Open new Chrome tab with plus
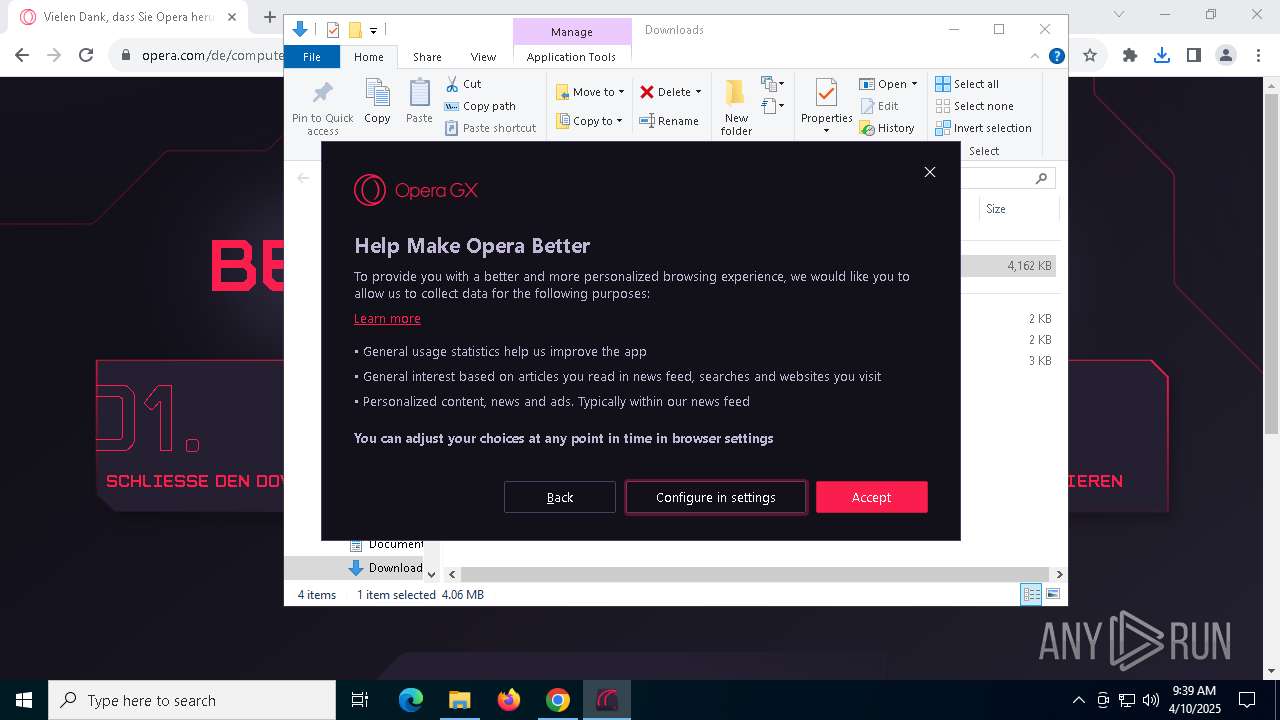The width and height of the screenshot is (1280, 720). pos(269,17)
